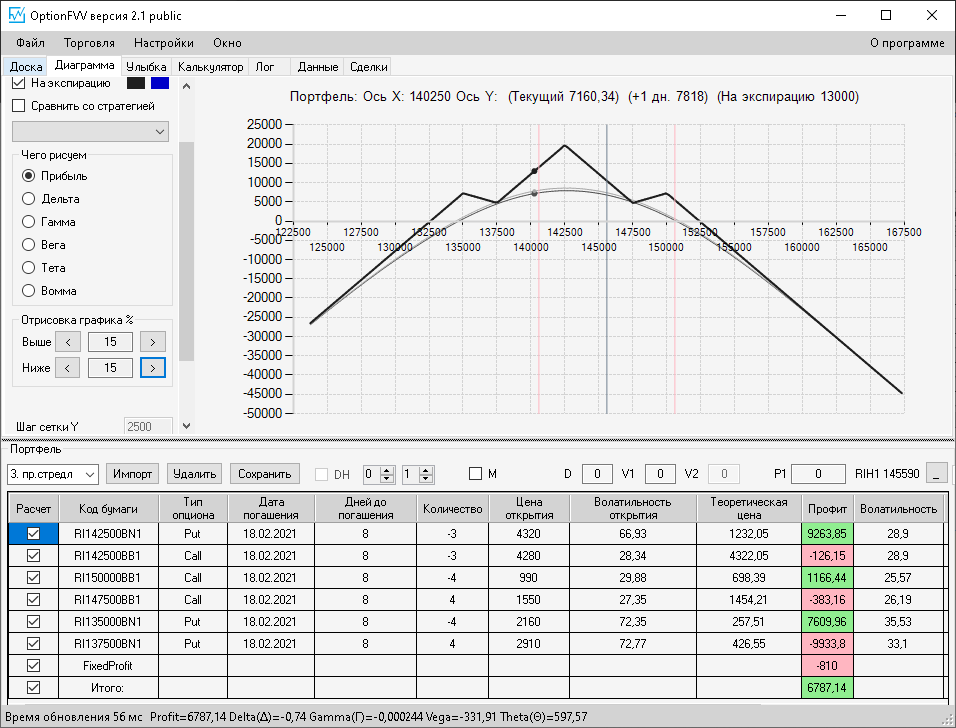The image size is (956, 728).
Task: Enable Сравнить со стратегией checkbox
Action: (x=19, y=106)
